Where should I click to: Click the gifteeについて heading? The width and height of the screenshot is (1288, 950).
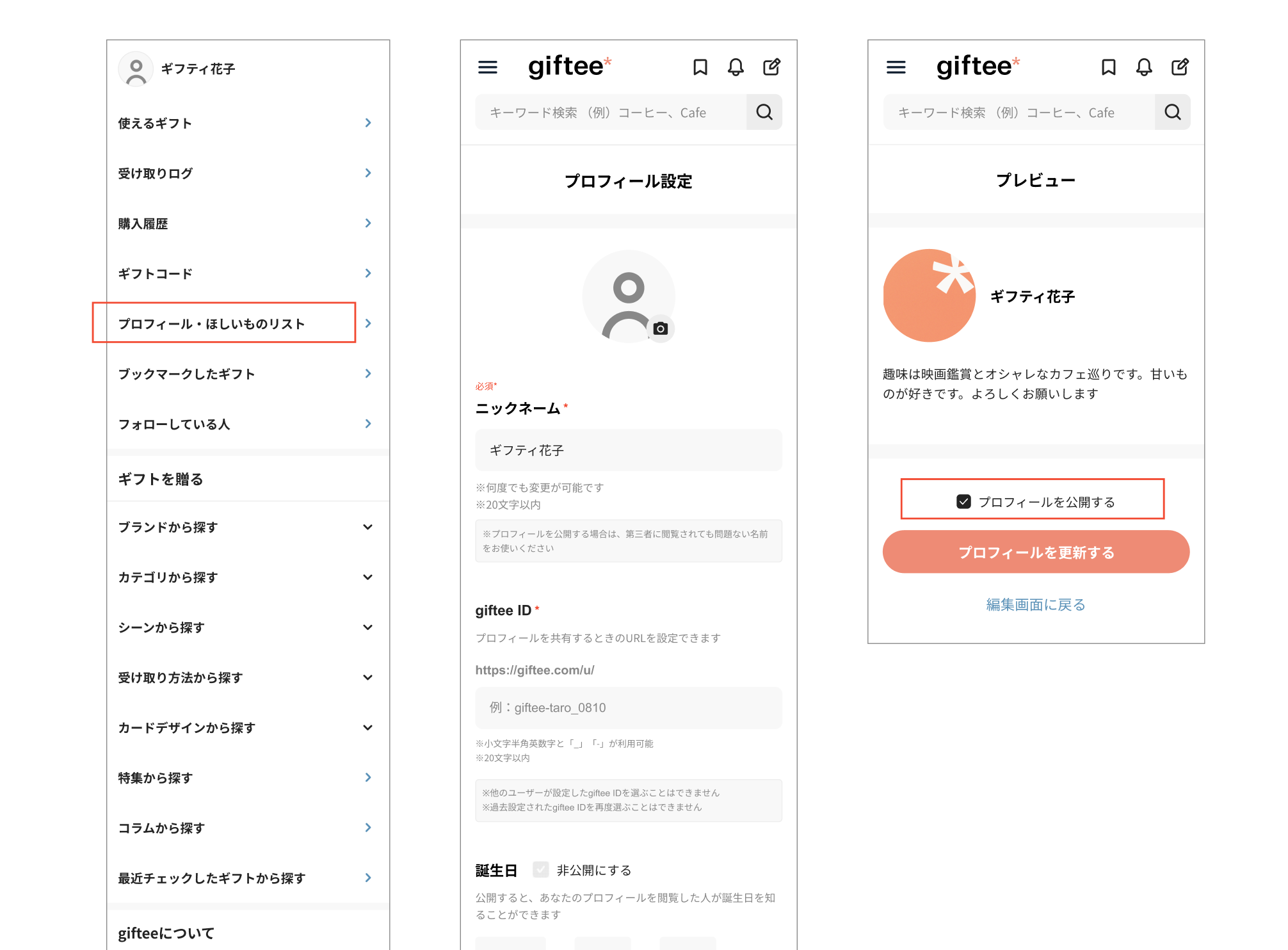(166, 933)
